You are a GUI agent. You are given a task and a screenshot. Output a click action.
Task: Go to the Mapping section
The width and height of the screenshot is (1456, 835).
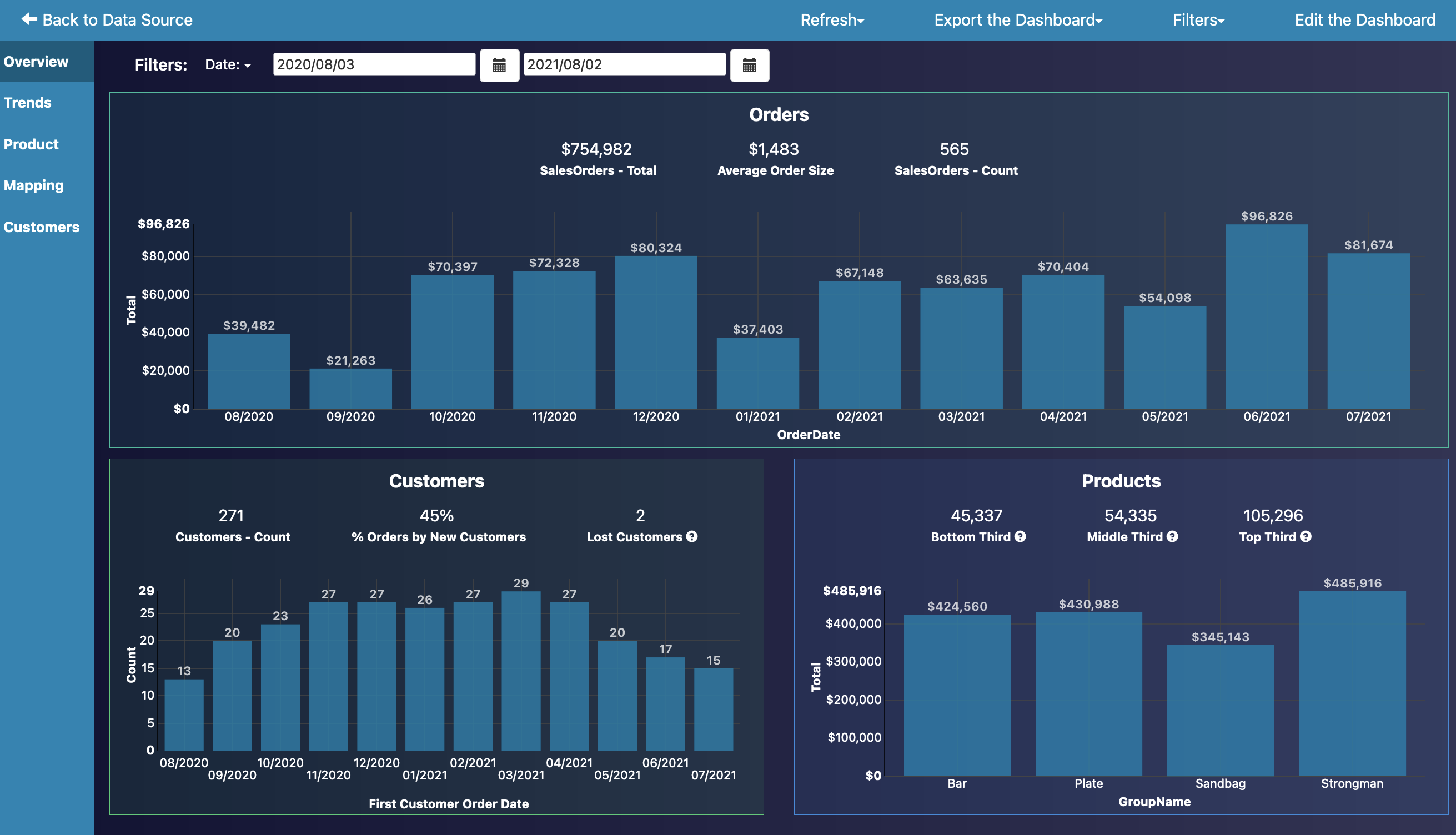coord(33,185)
